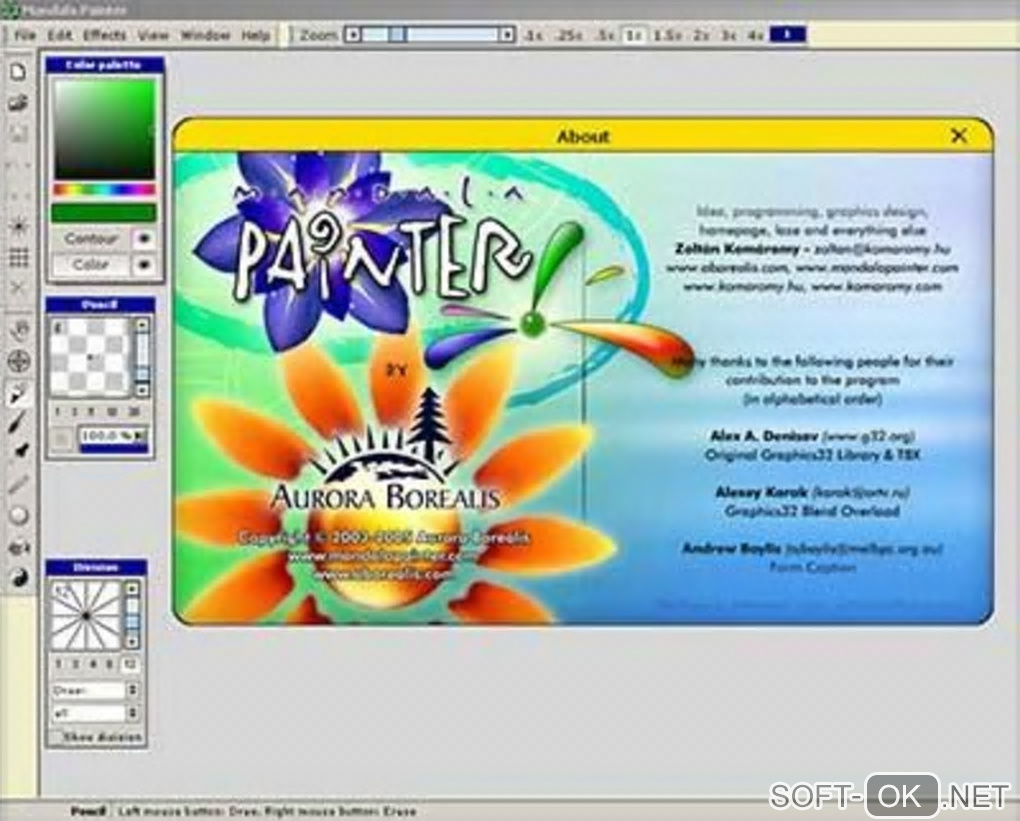
Task: Set zoom to .1x
Action: 533,35
